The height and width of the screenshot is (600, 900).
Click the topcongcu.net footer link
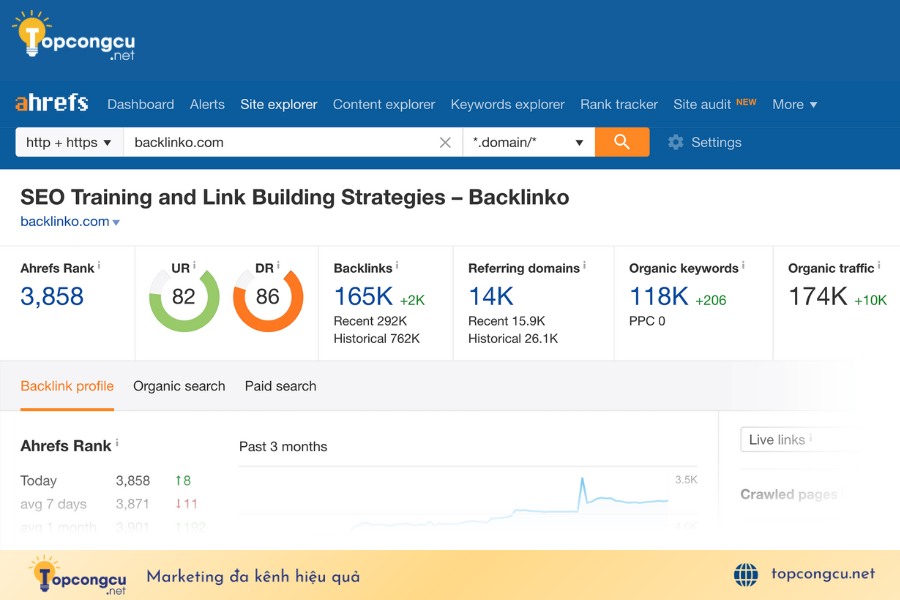823,574
